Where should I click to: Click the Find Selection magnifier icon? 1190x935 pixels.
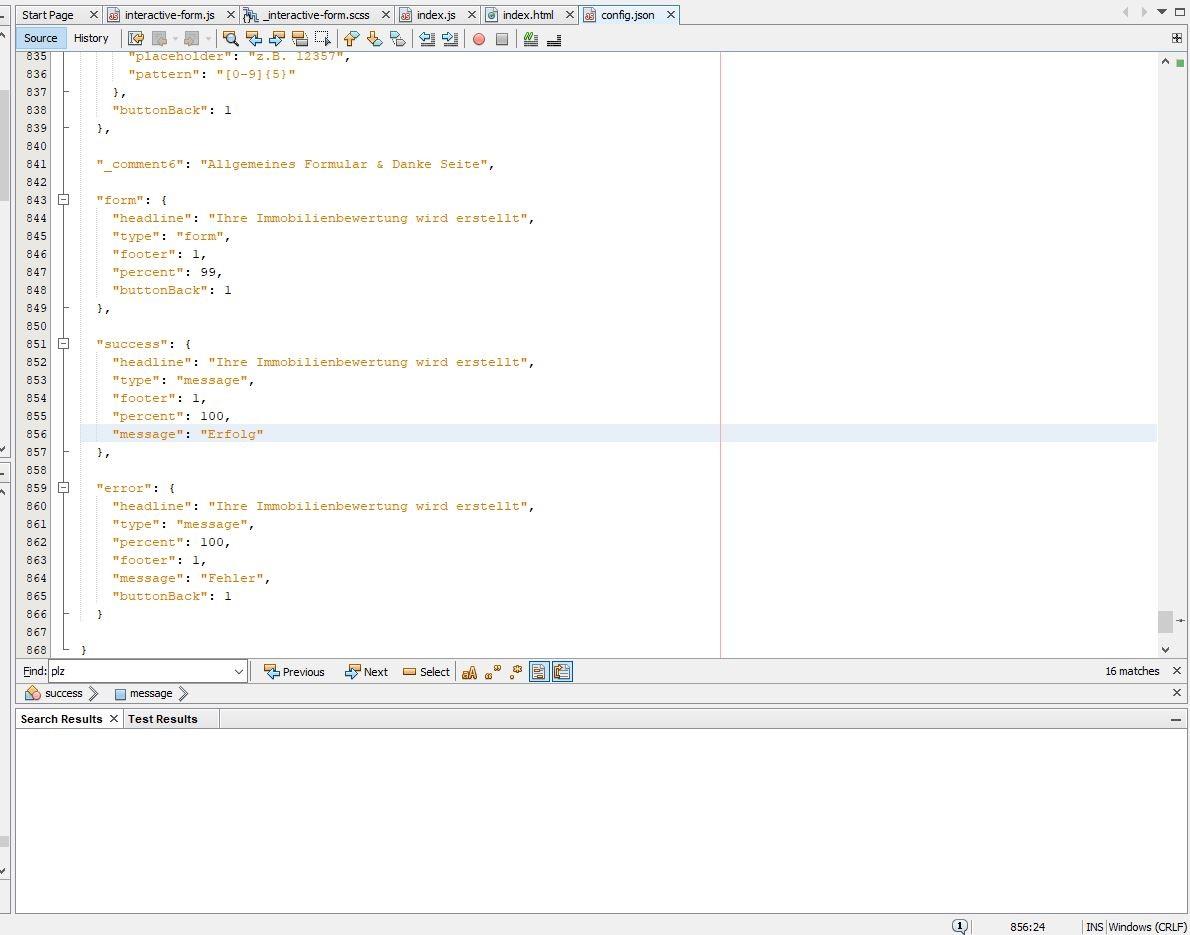(x=230, y=39)
